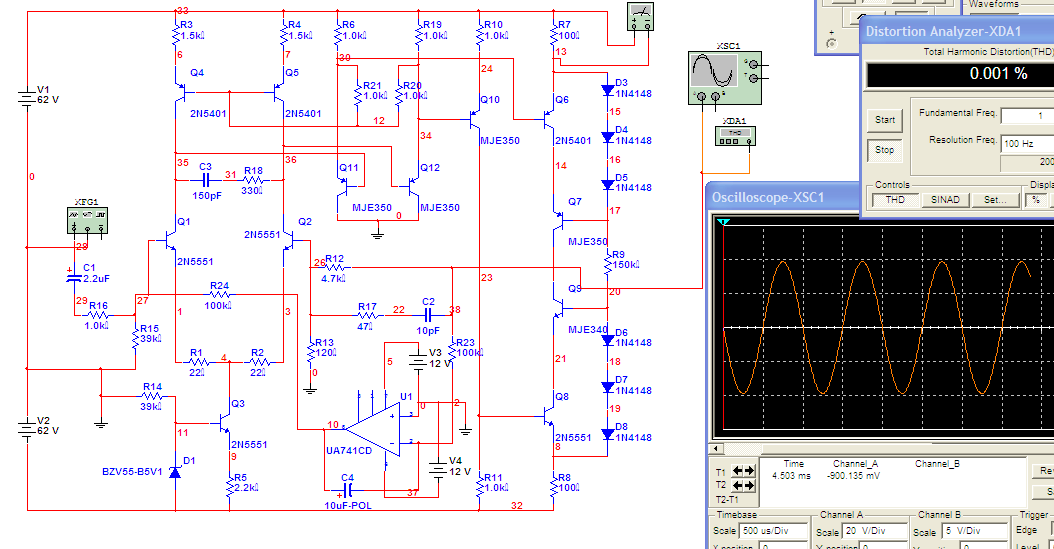Select capacitor C3 150pF
The width and height of the screenshot is (1054, 549).
coord(206,180)
